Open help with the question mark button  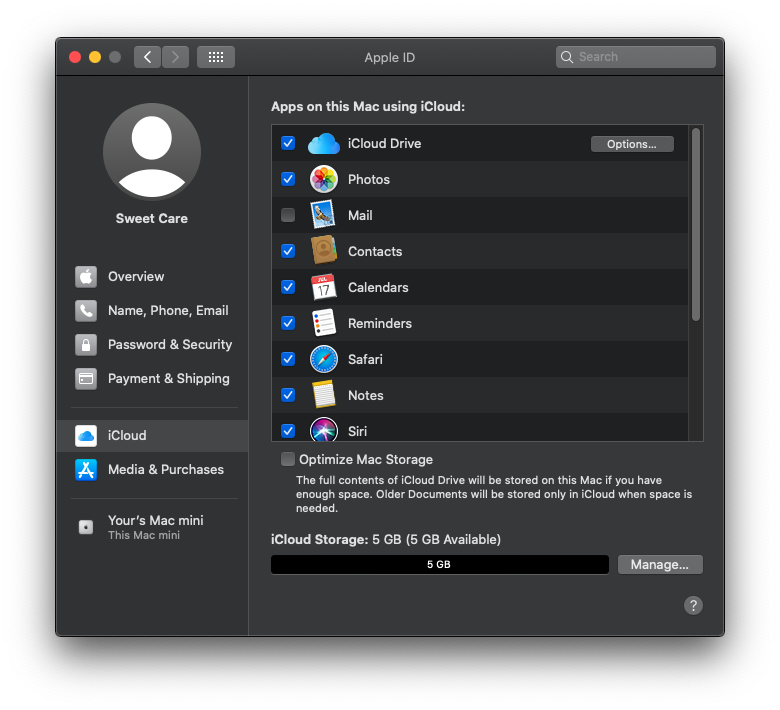point(693,606)
